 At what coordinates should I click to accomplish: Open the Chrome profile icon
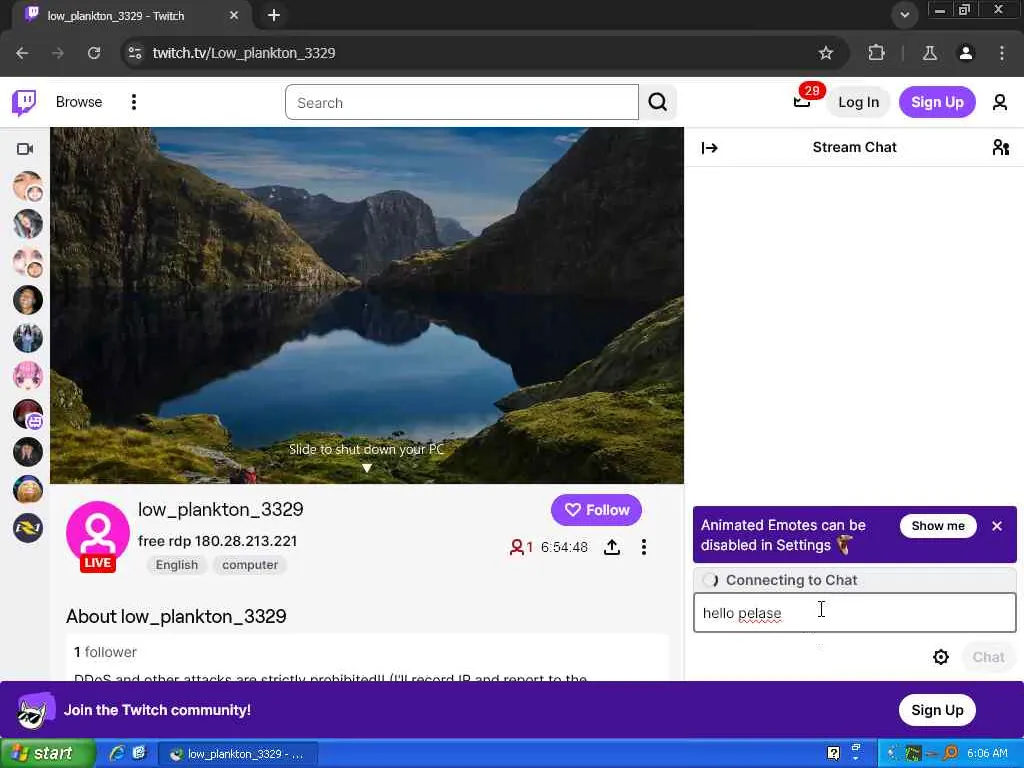click(966, 53)
